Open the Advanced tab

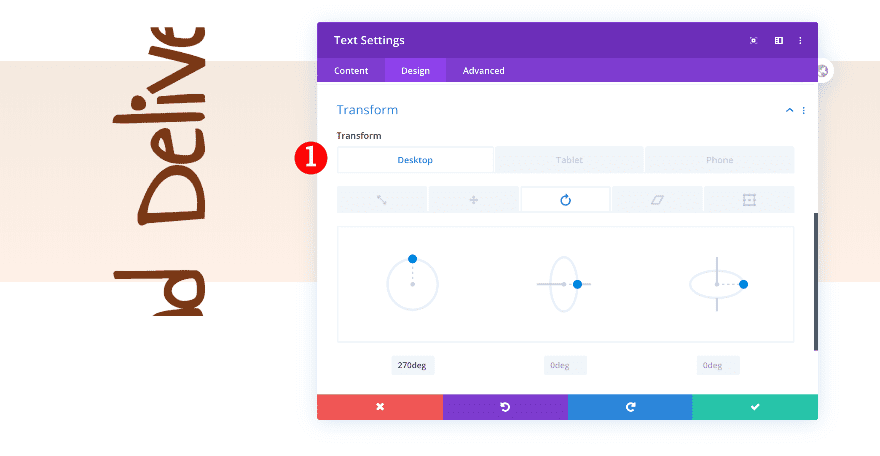point(483,71)
